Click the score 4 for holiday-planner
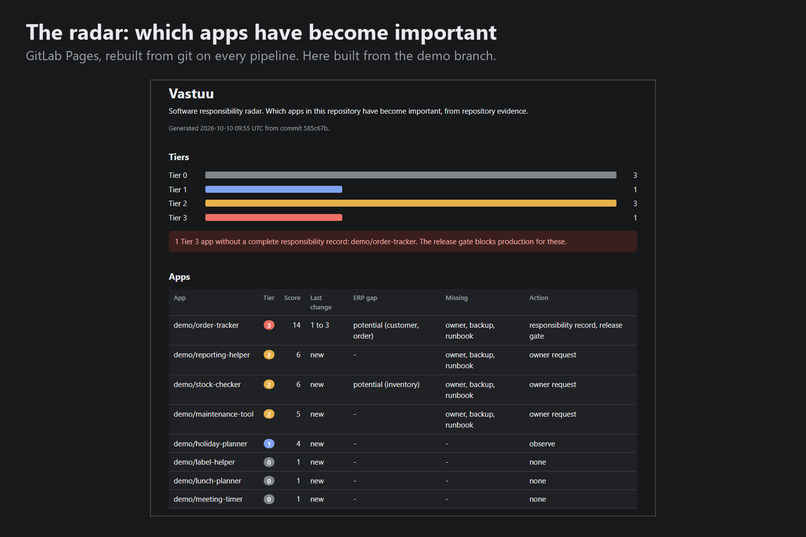 [x=298, y=443]
